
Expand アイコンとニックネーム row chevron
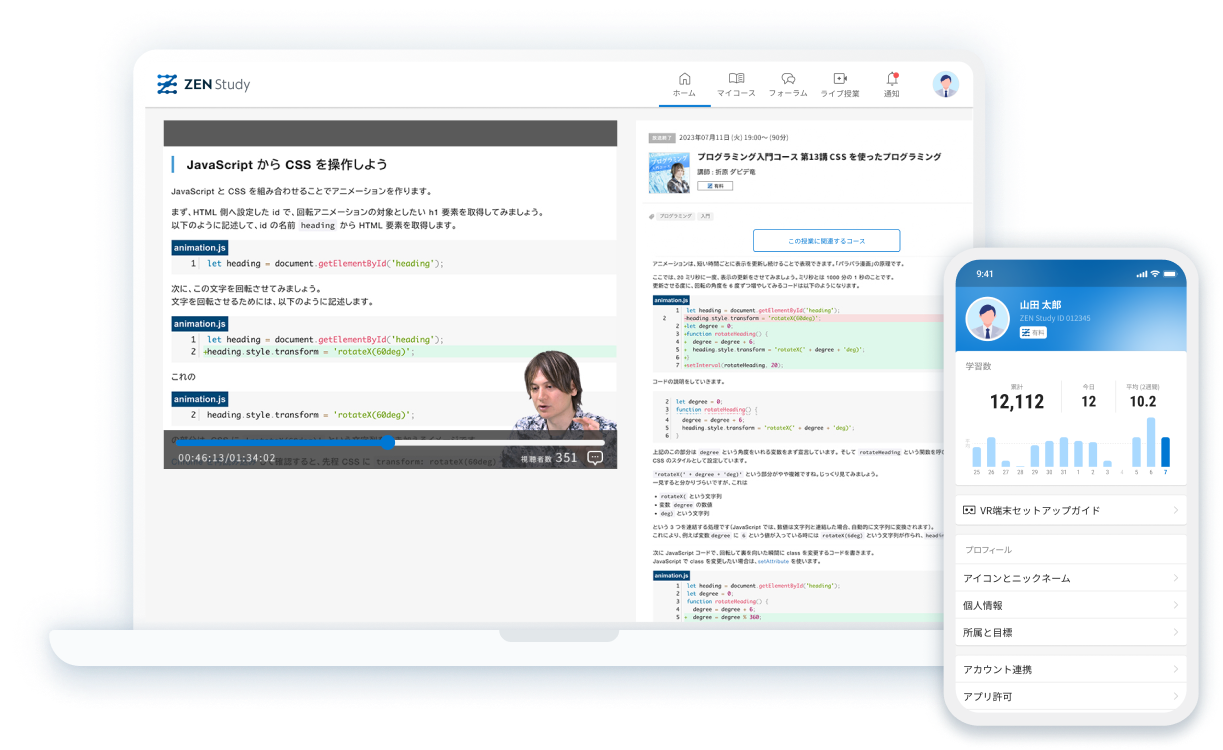coord(1175,578)
